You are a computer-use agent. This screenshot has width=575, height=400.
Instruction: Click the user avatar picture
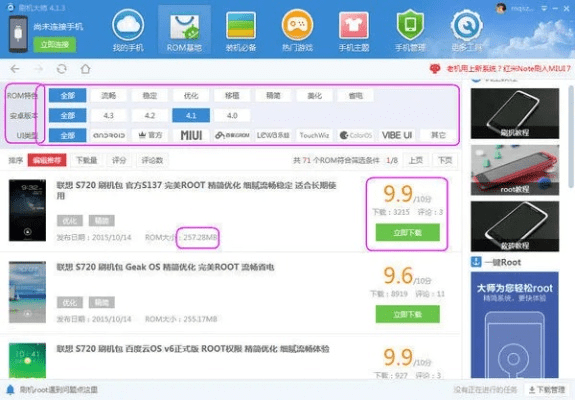501,8
